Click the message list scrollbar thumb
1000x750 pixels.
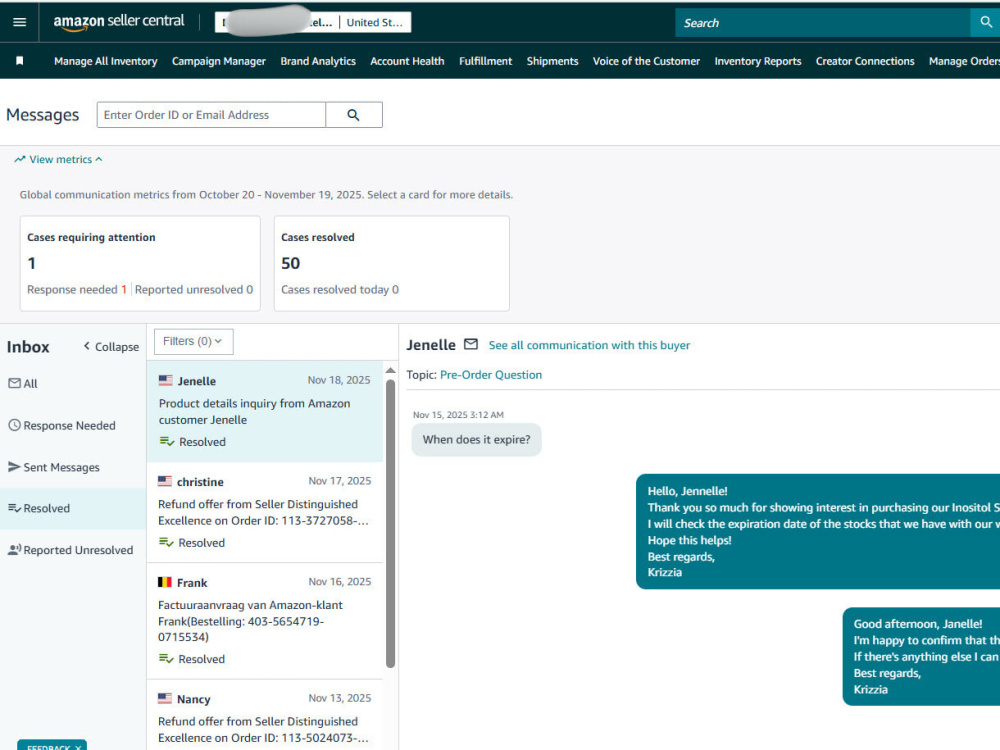click(x=390, y=524)
